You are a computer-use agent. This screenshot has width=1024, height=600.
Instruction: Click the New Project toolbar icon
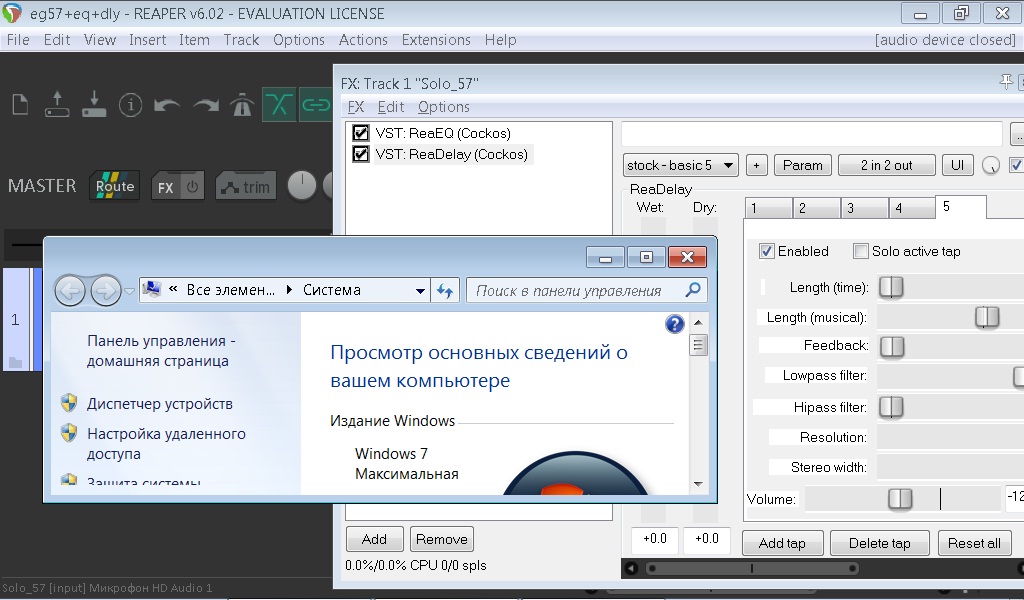[x=20, y=104]
